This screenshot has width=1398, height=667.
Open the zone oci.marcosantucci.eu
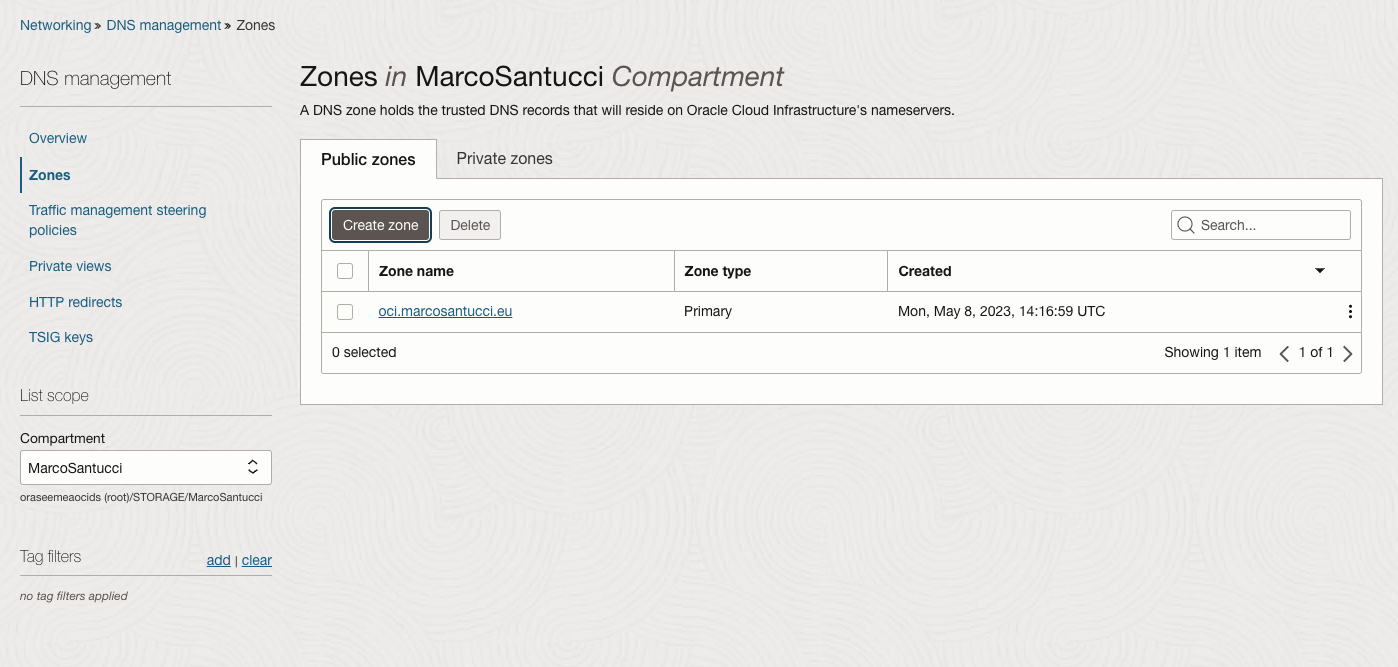445,311
